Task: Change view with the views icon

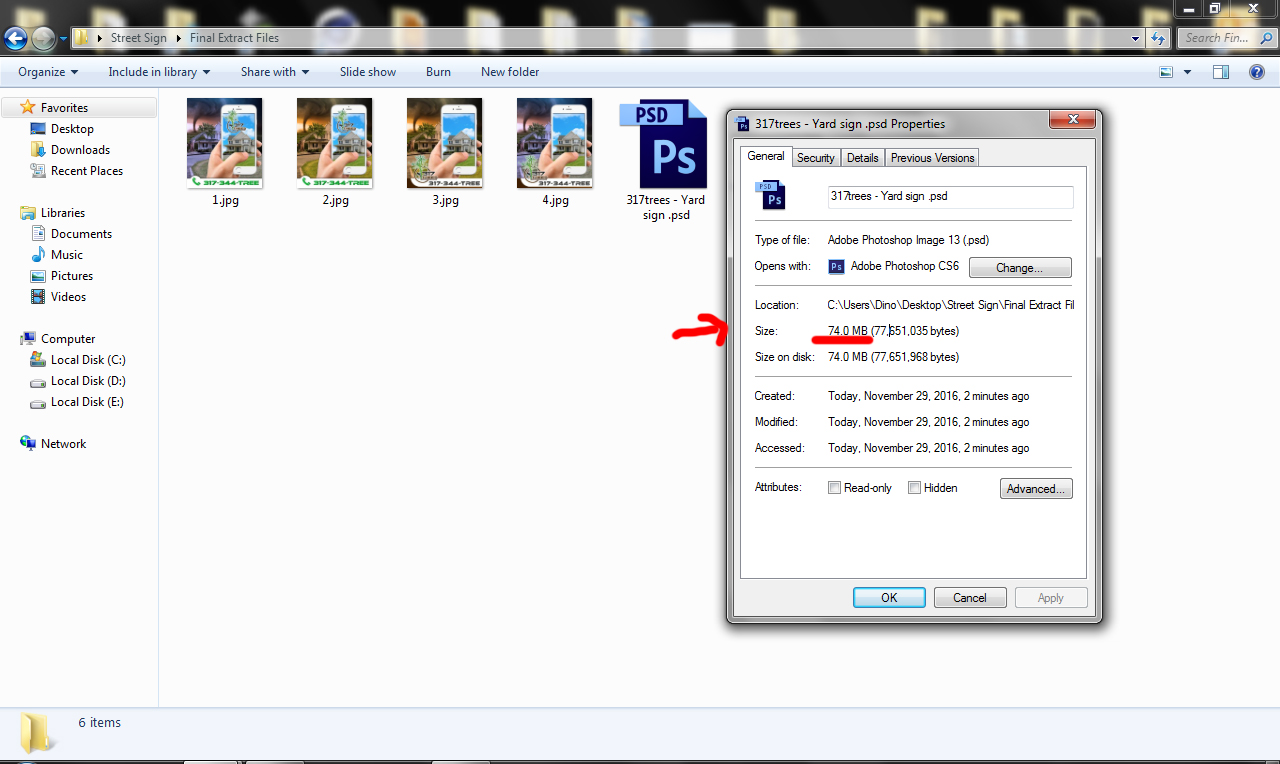Action: [1165, 72]
